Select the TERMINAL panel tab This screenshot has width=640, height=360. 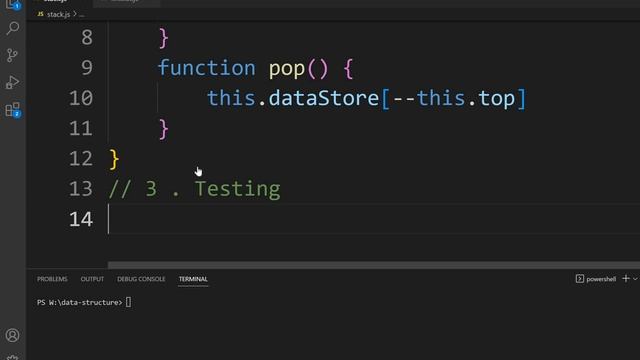pos(193,279)
